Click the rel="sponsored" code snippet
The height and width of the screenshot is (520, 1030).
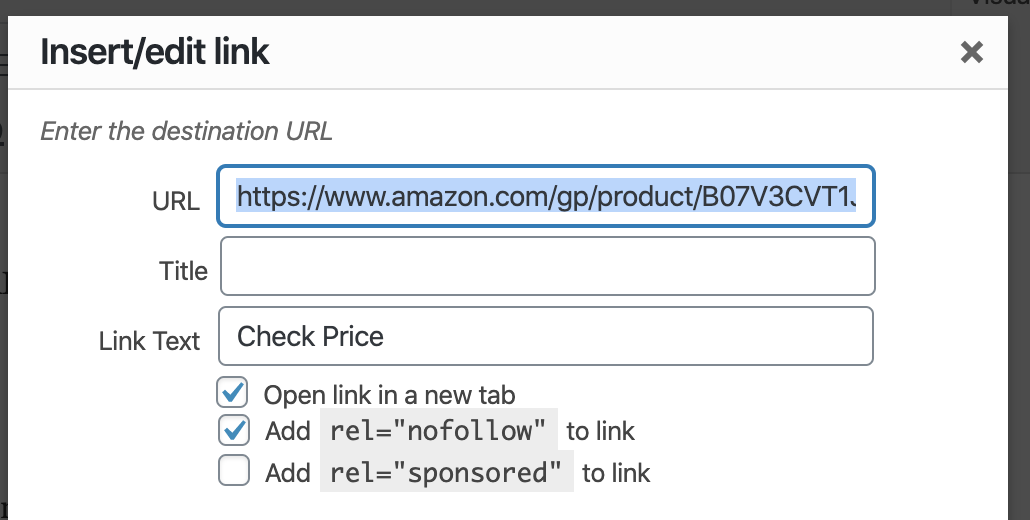tap(446, 472)
